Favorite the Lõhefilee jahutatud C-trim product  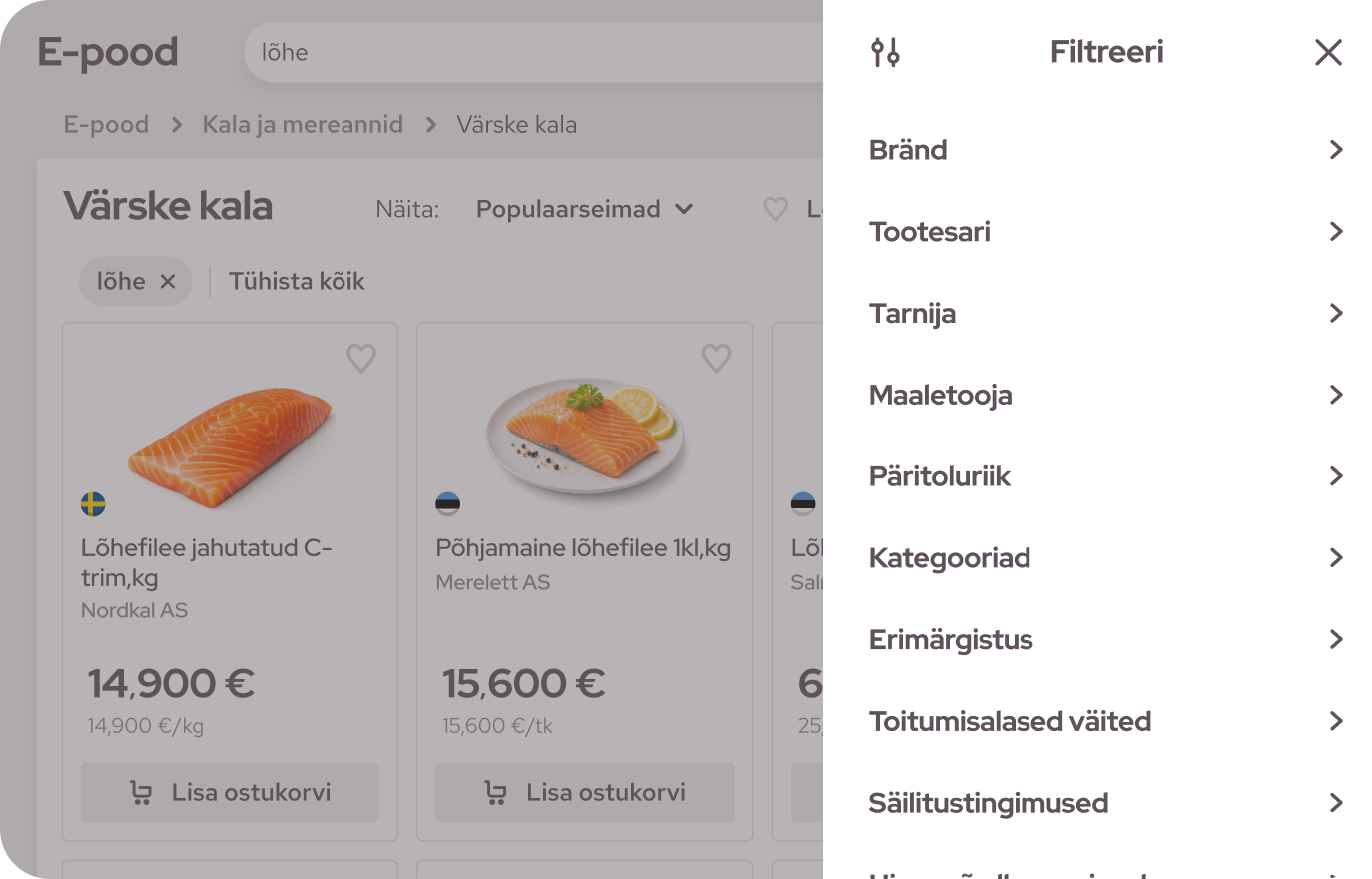(360, 358)
